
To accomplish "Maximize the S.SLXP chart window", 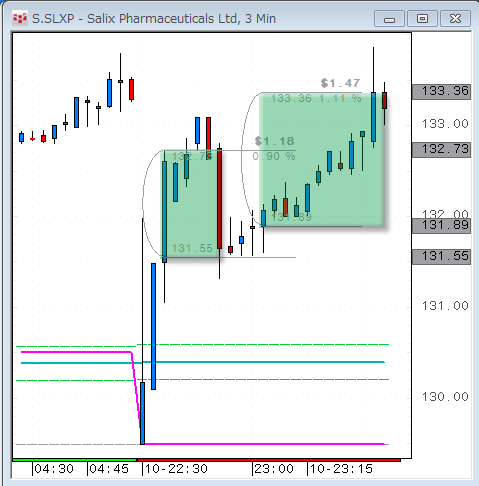I will pyautogui.click(x=422, y=19).
